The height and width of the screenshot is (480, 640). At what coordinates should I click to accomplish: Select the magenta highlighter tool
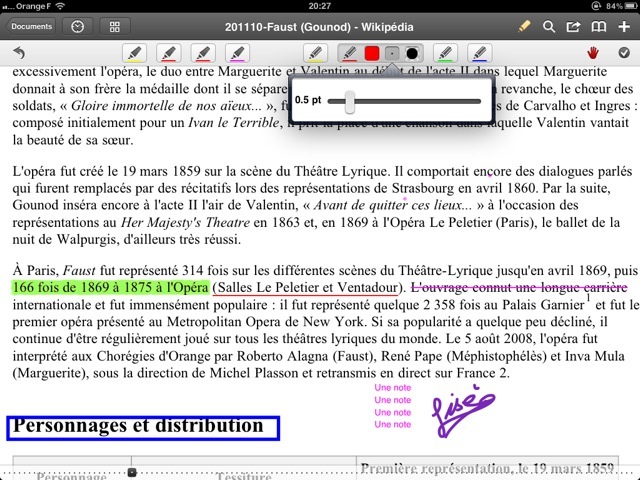pyautogui.click(x=236, y=53)
